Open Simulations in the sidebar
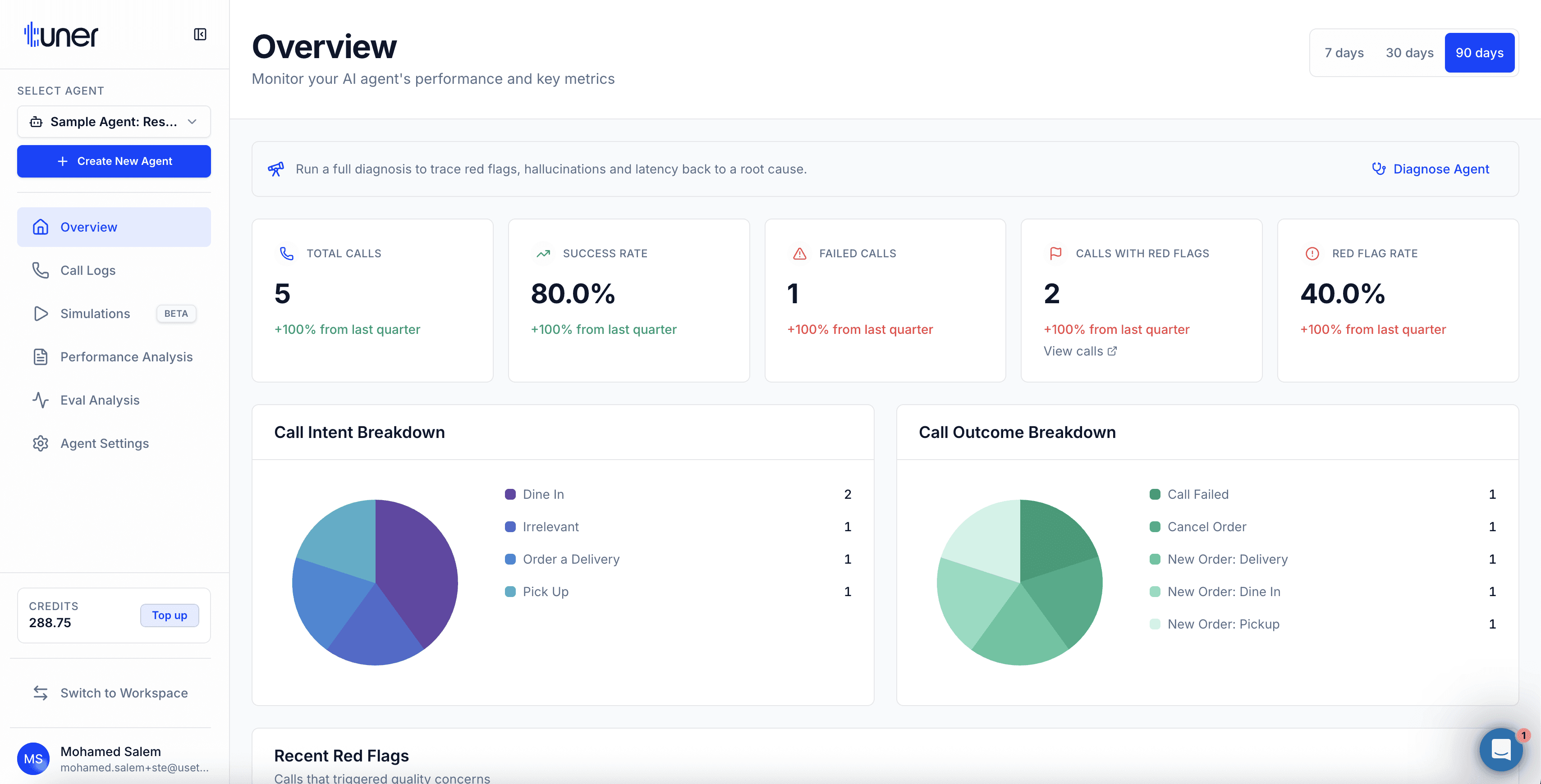 [x=114, y=313]
